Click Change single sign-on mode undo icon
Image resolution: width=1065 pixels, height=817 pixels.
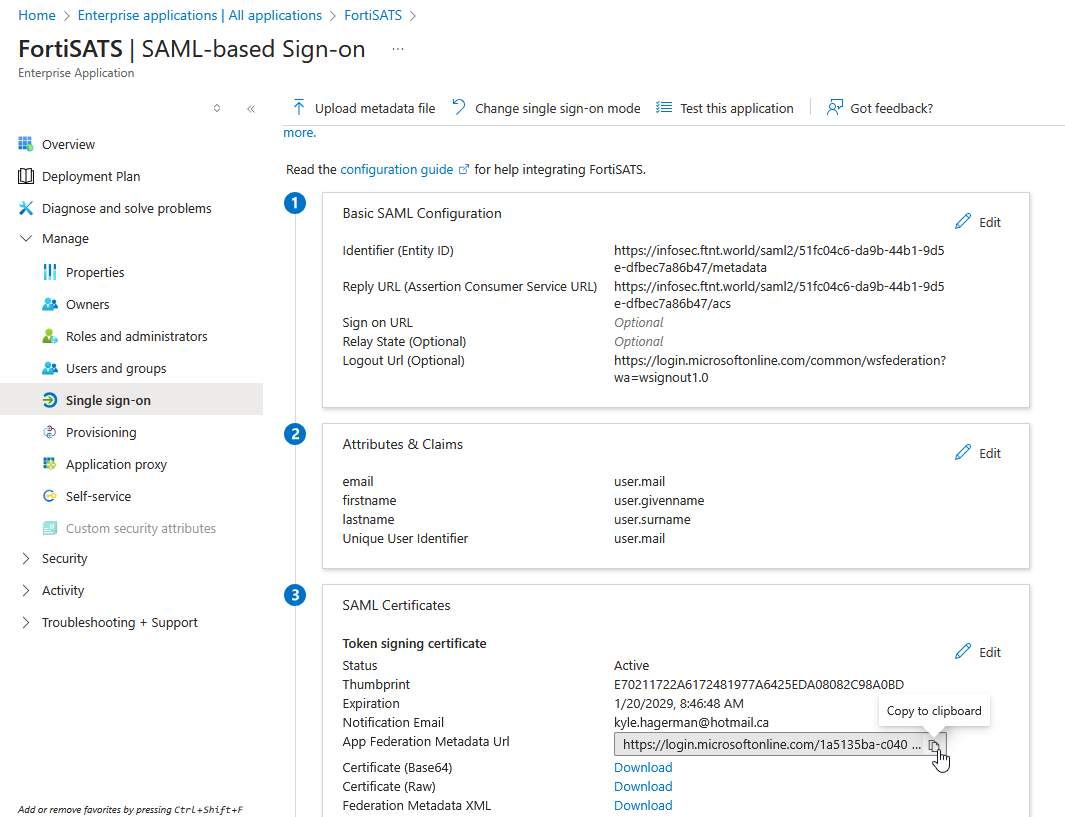459,107
